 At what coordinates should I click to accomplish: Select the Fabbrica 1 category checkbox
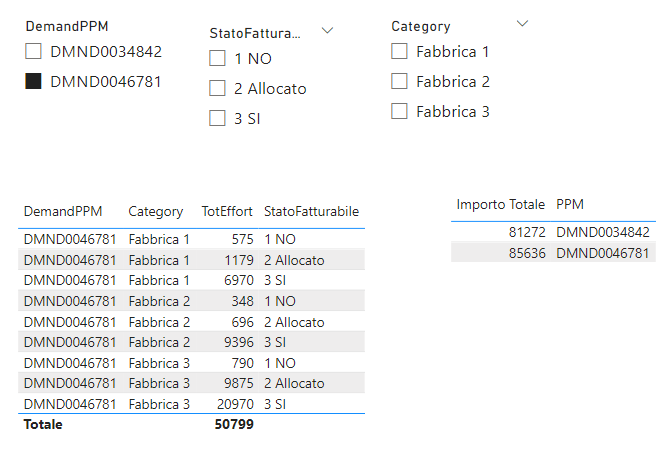point(399,51)
